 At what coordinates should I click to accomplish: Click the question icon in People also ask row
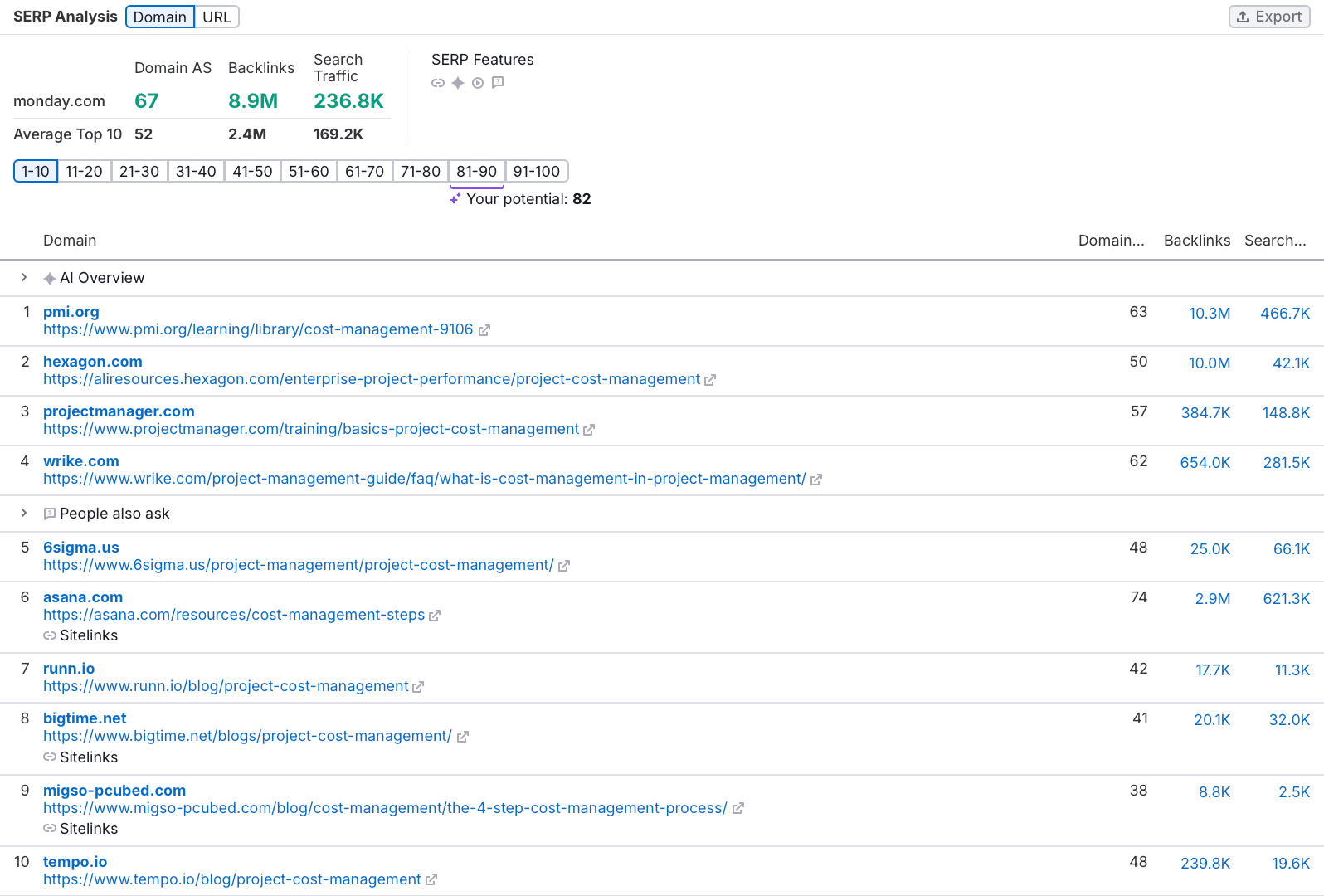[x=50, y=514]
